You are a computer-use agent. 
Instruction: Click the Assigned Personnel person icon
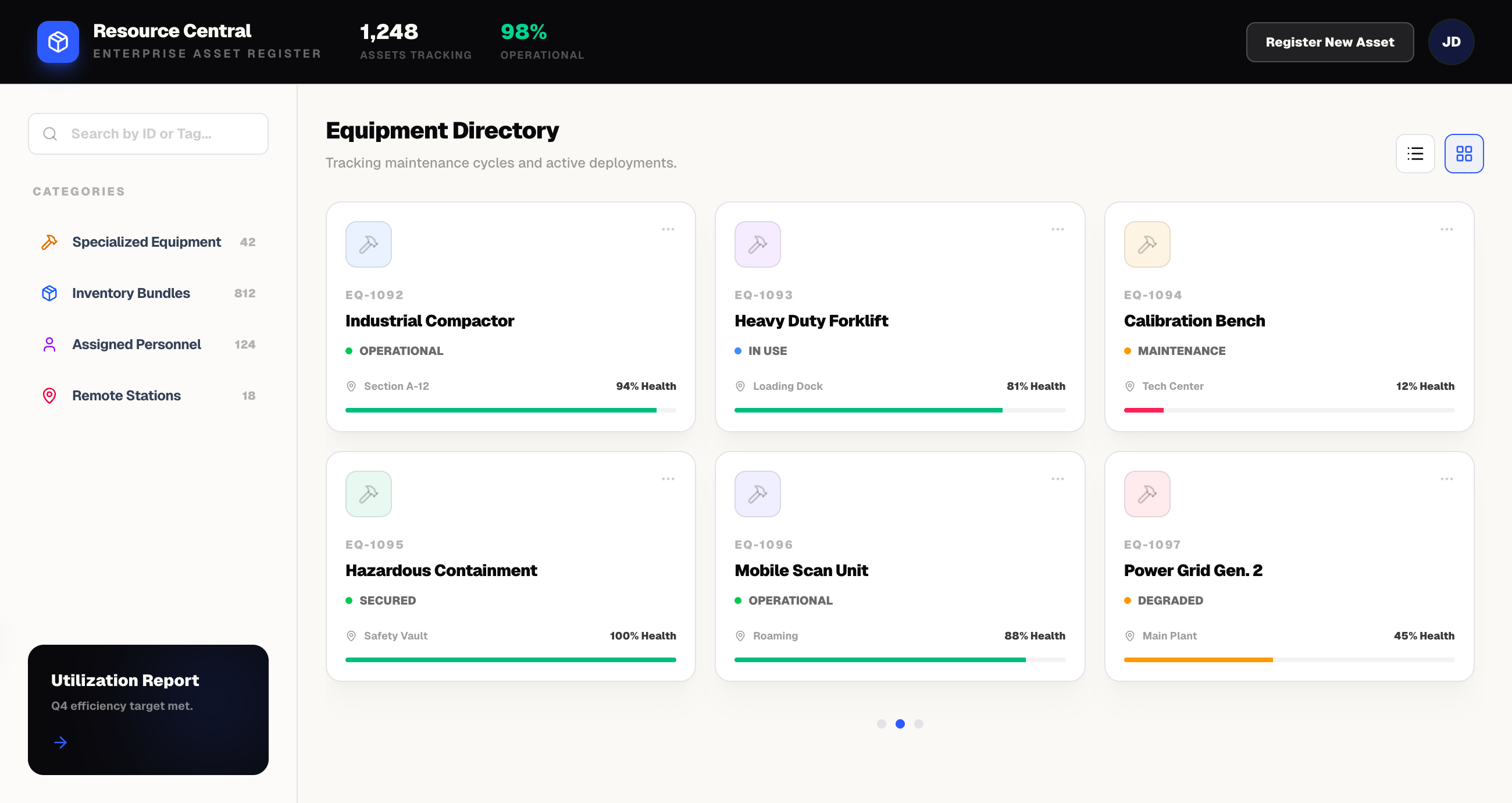[49, 344]
